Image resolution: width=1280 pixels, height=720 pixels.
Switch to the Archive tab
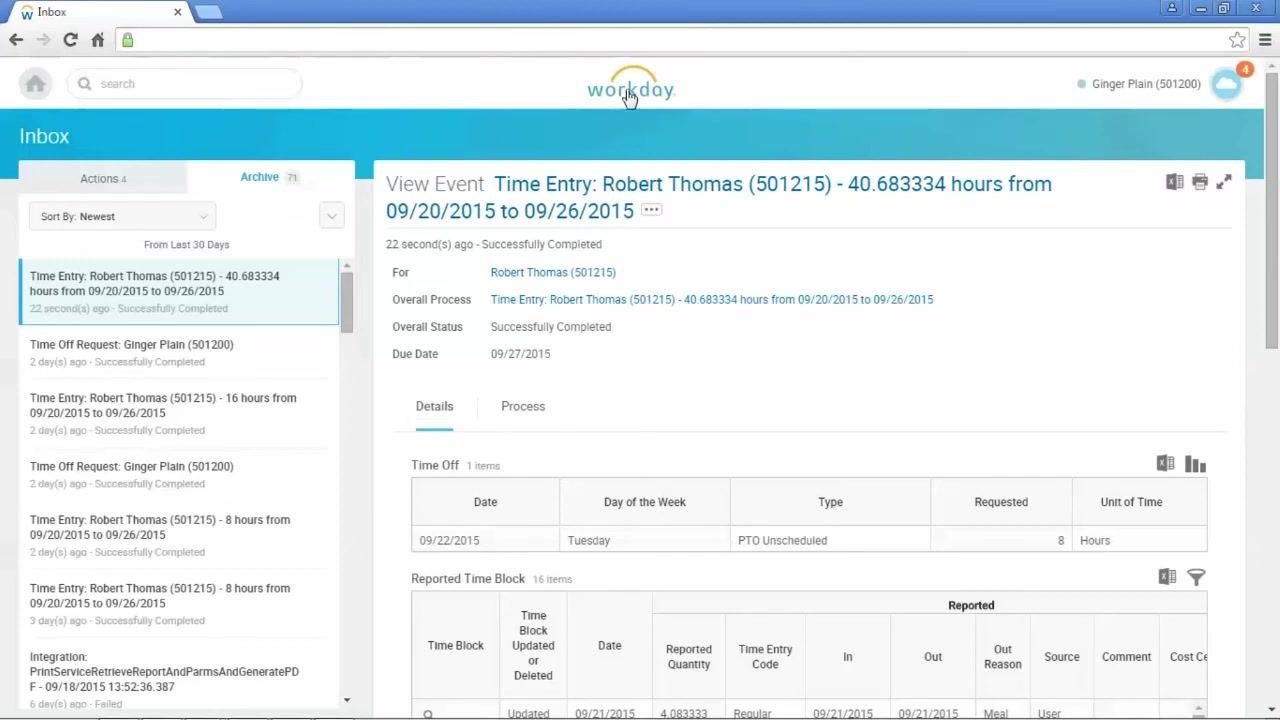click(270, 177)
